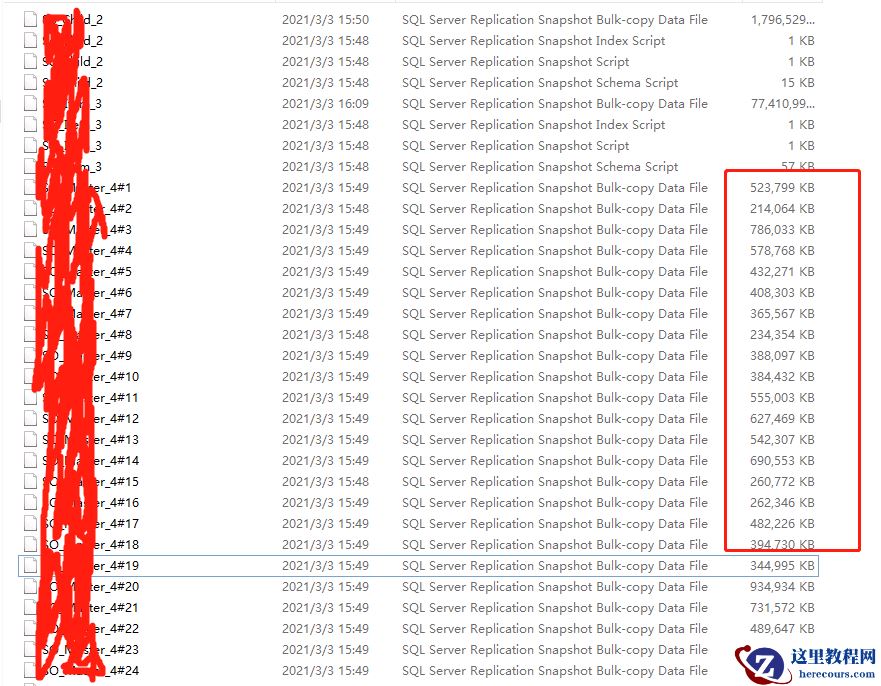
Task: Pick the file icon for the entry ending 4#4
Action: 30,251
